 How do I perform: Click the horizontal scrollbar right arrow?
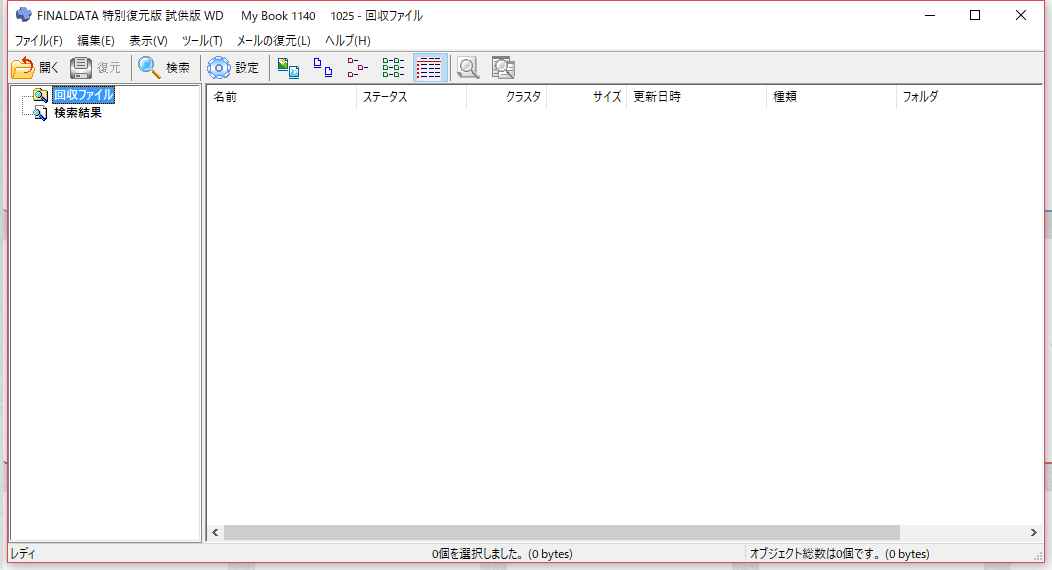[1034, 533]
